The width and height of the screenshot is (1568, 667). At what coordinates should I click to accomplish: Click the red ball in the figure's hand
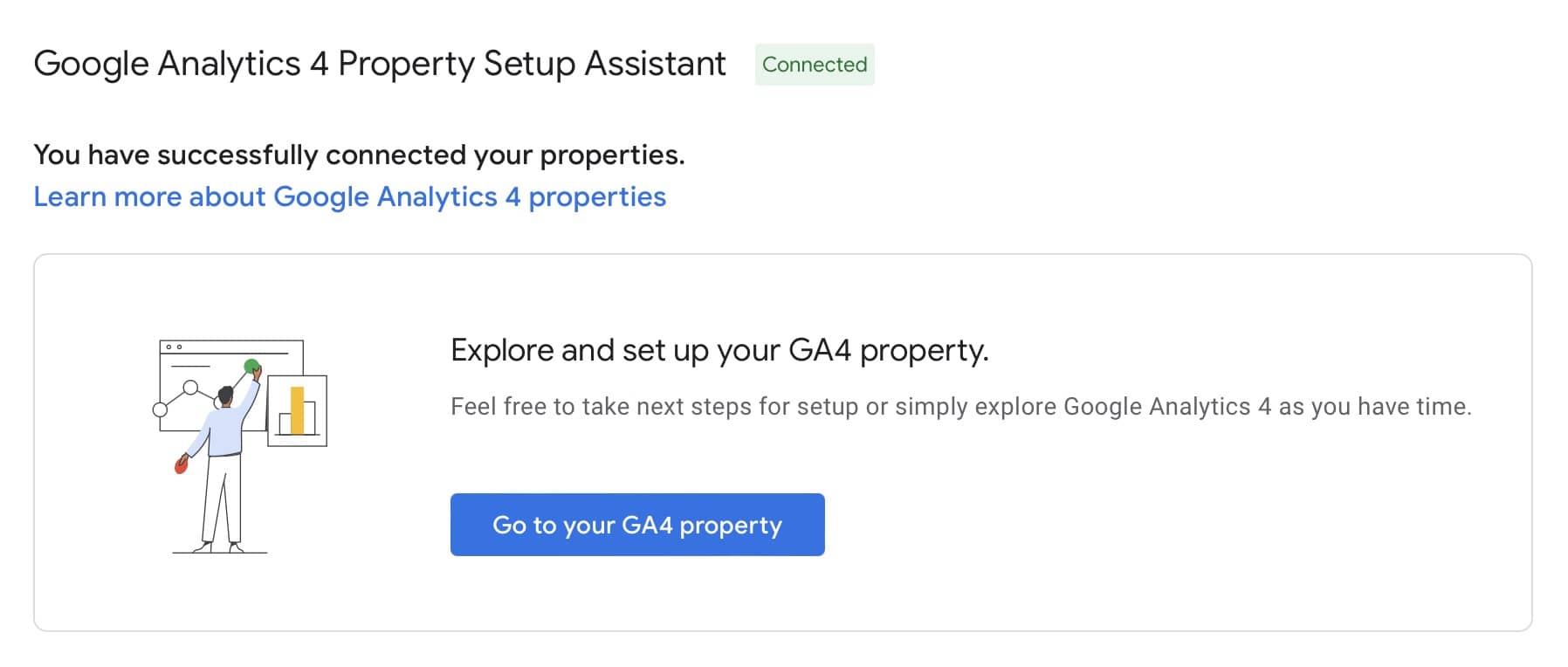tap(180, 467)
